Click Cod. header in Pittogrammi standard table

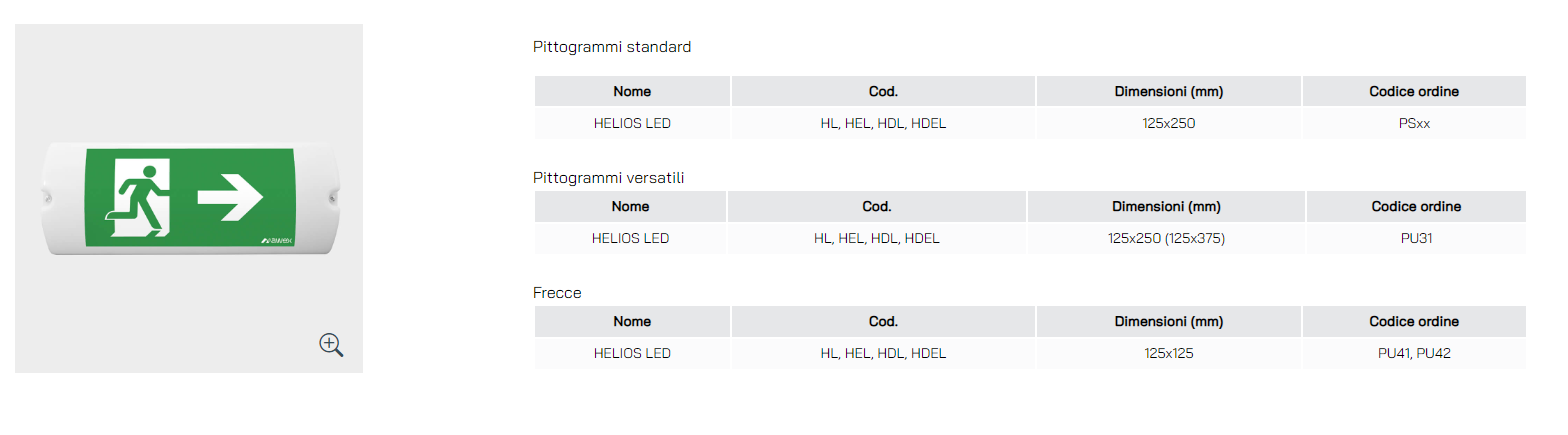pyautogui.click(x=883, y=91)
